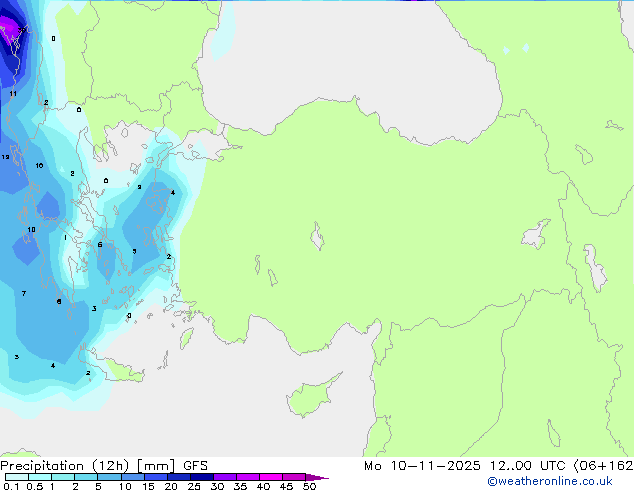The height and width of the screenshot is (490, 634).
Task: Click the 'Mo 10-11-2025 12.00 UTC' timestamp
Action: 465,466
